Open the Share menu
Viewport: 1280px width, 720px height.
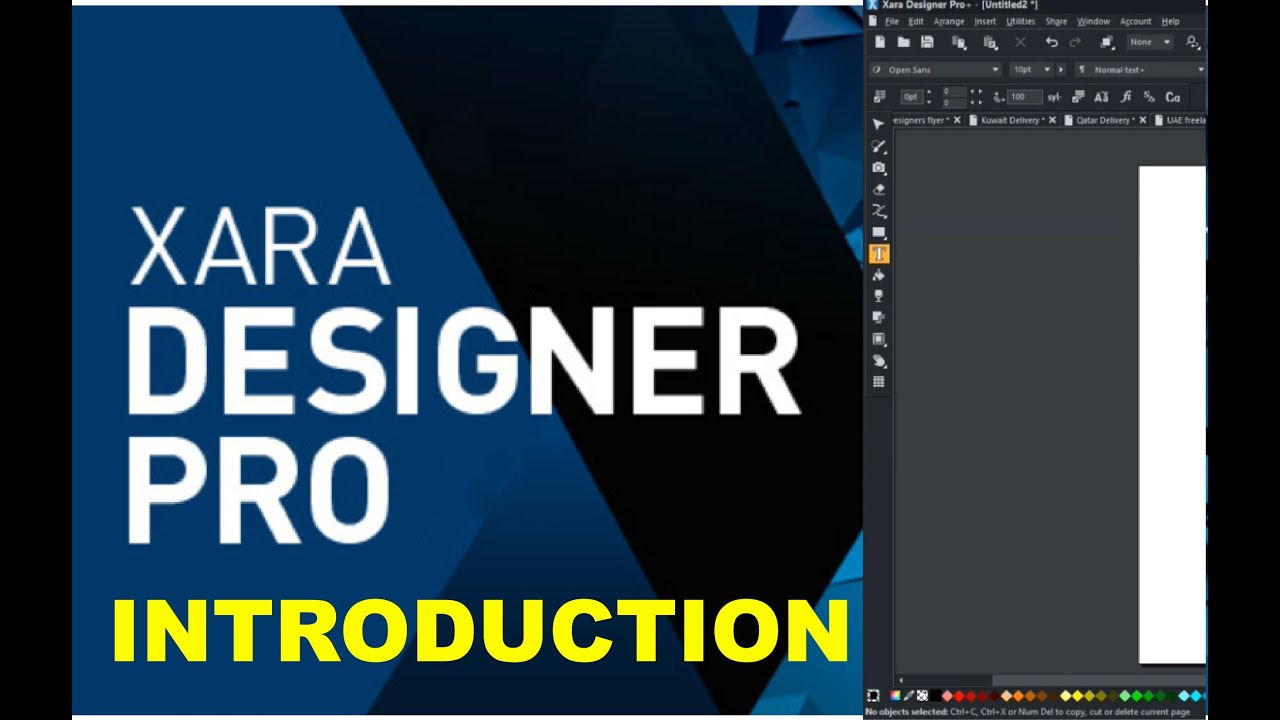[x=1056, y=21]
